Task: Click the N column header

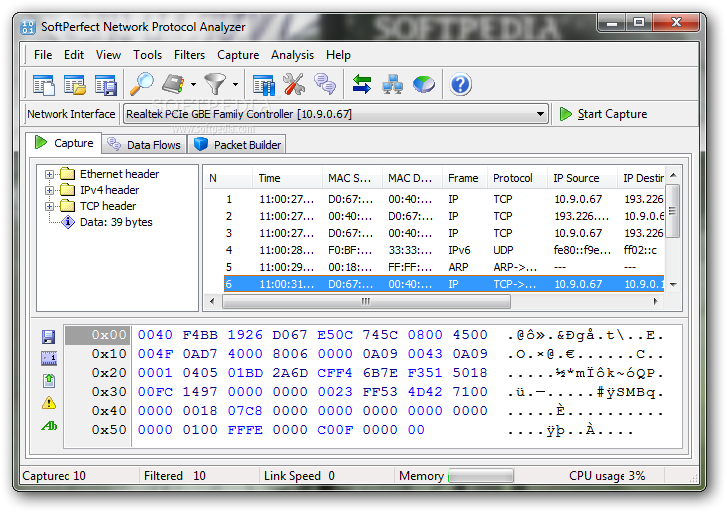Action: pyautogui.click(x=229, y=178)
